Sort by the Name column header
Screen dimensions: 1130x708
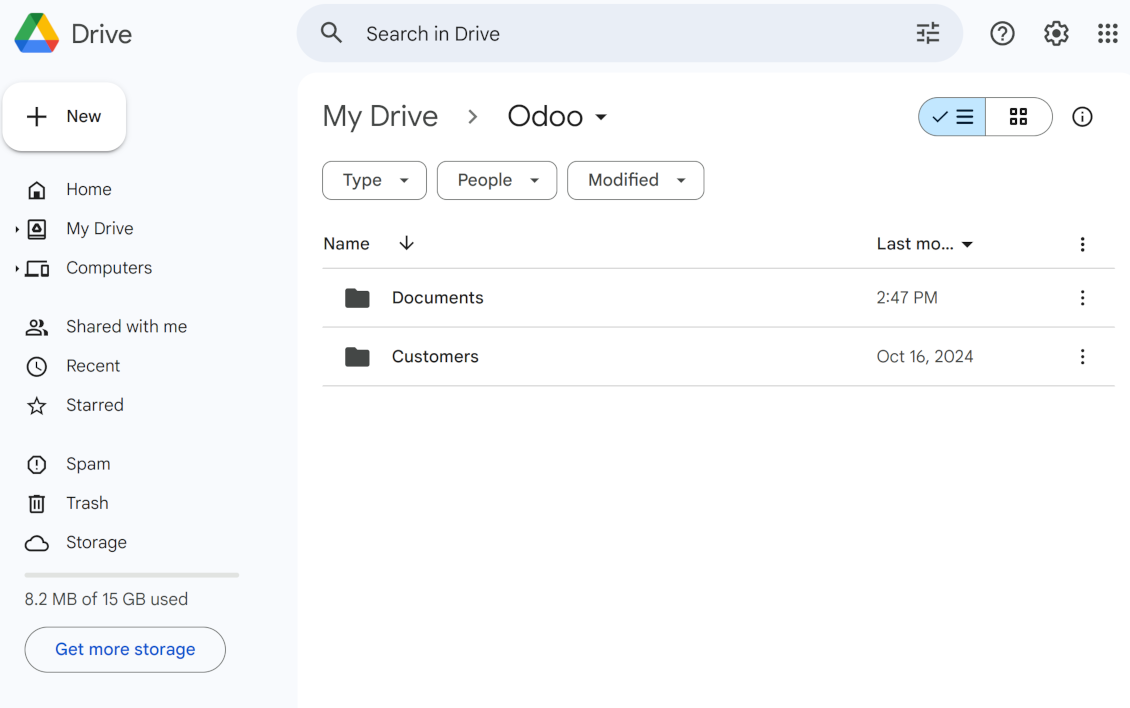347,244
